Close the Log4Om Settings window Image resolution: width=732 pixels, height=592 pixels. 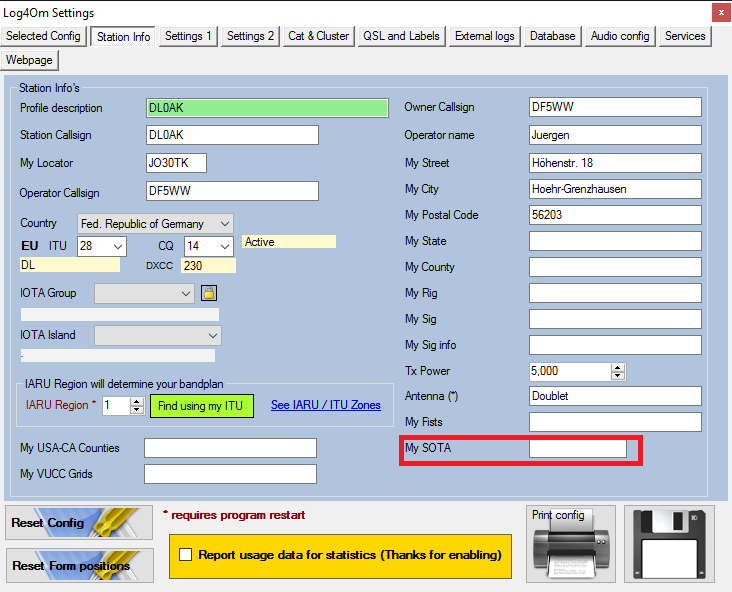click(721, 13)
